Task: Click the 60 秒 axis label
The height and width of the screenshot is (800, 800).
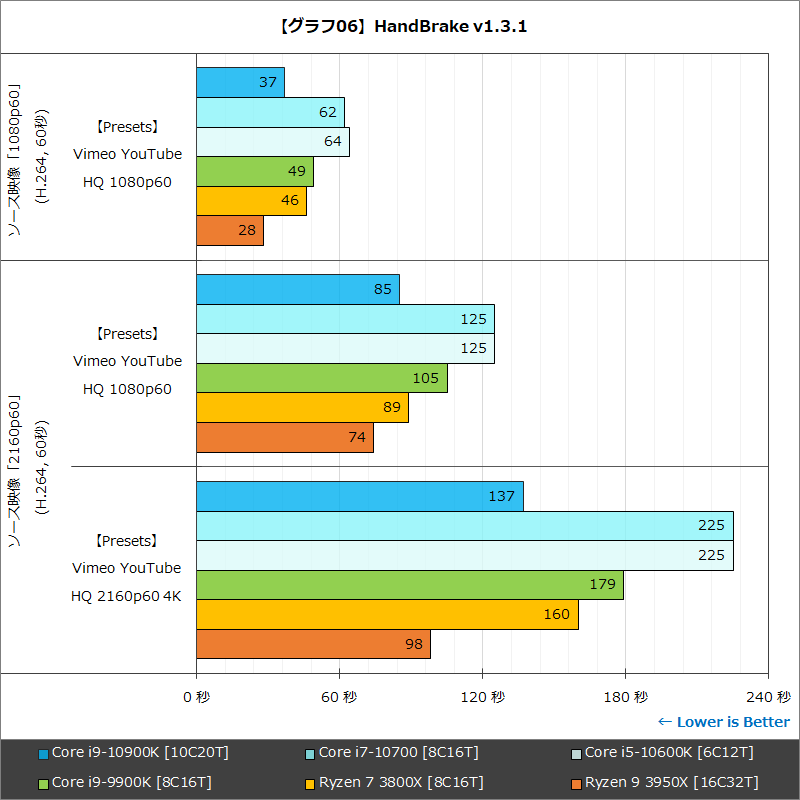Action: tap(339, 697)
